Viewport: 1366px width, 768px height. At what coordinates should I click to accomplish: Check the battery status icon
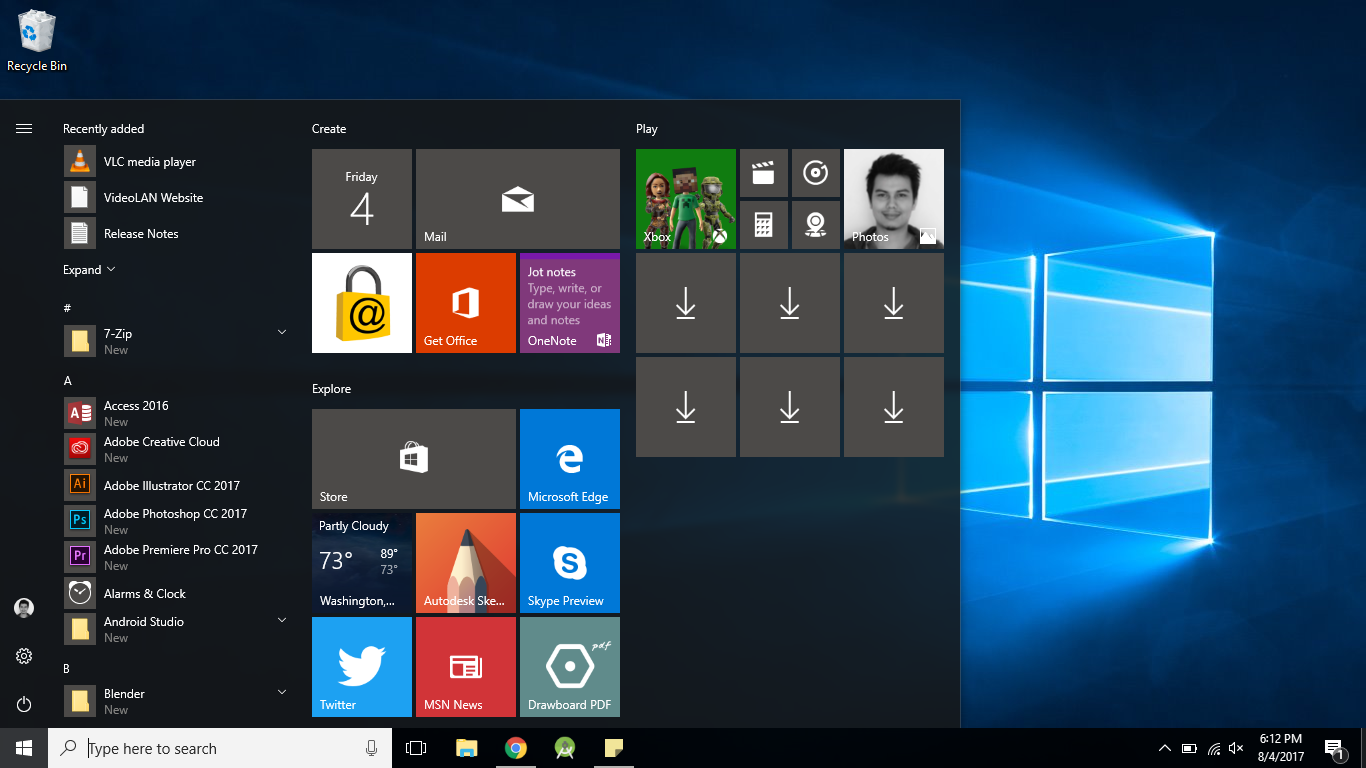pos(1189,748)
